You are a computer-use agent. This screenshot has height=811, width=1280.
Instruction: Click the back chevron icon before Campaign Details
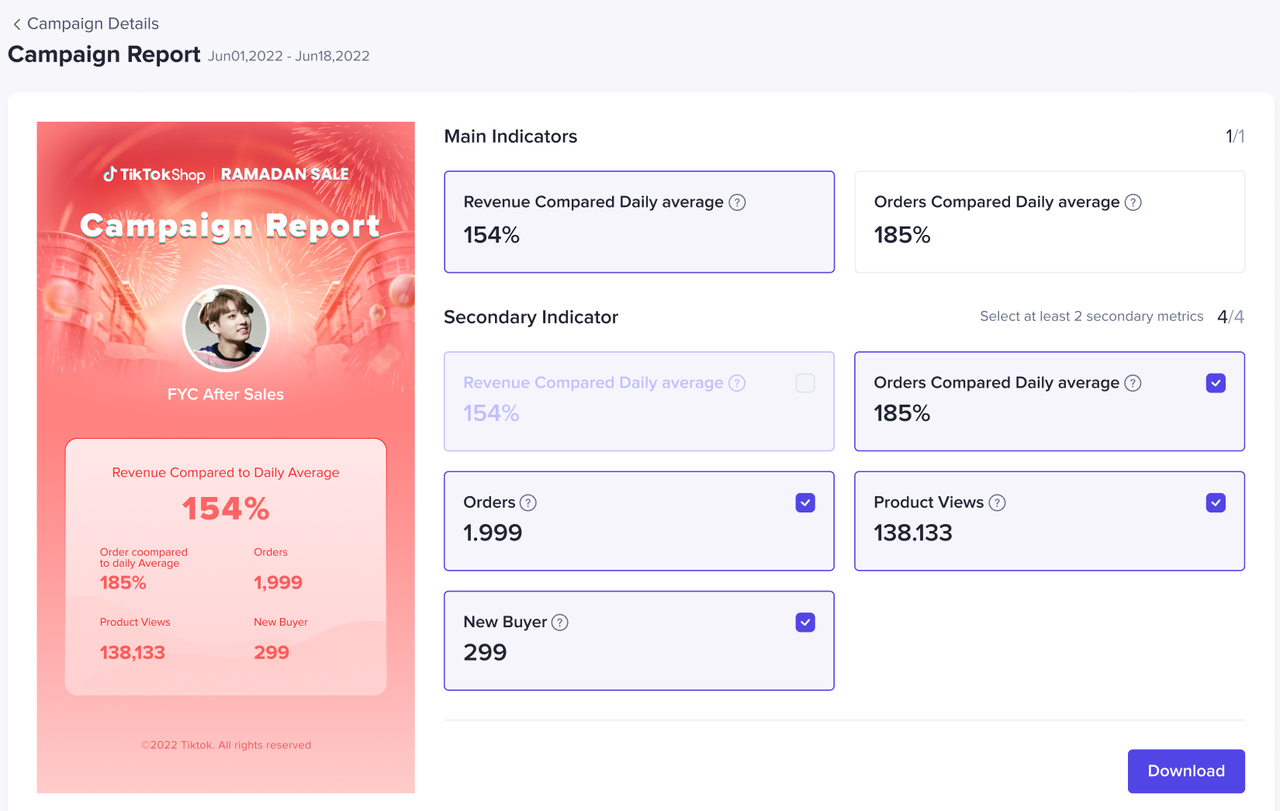[x=16, y=24]
